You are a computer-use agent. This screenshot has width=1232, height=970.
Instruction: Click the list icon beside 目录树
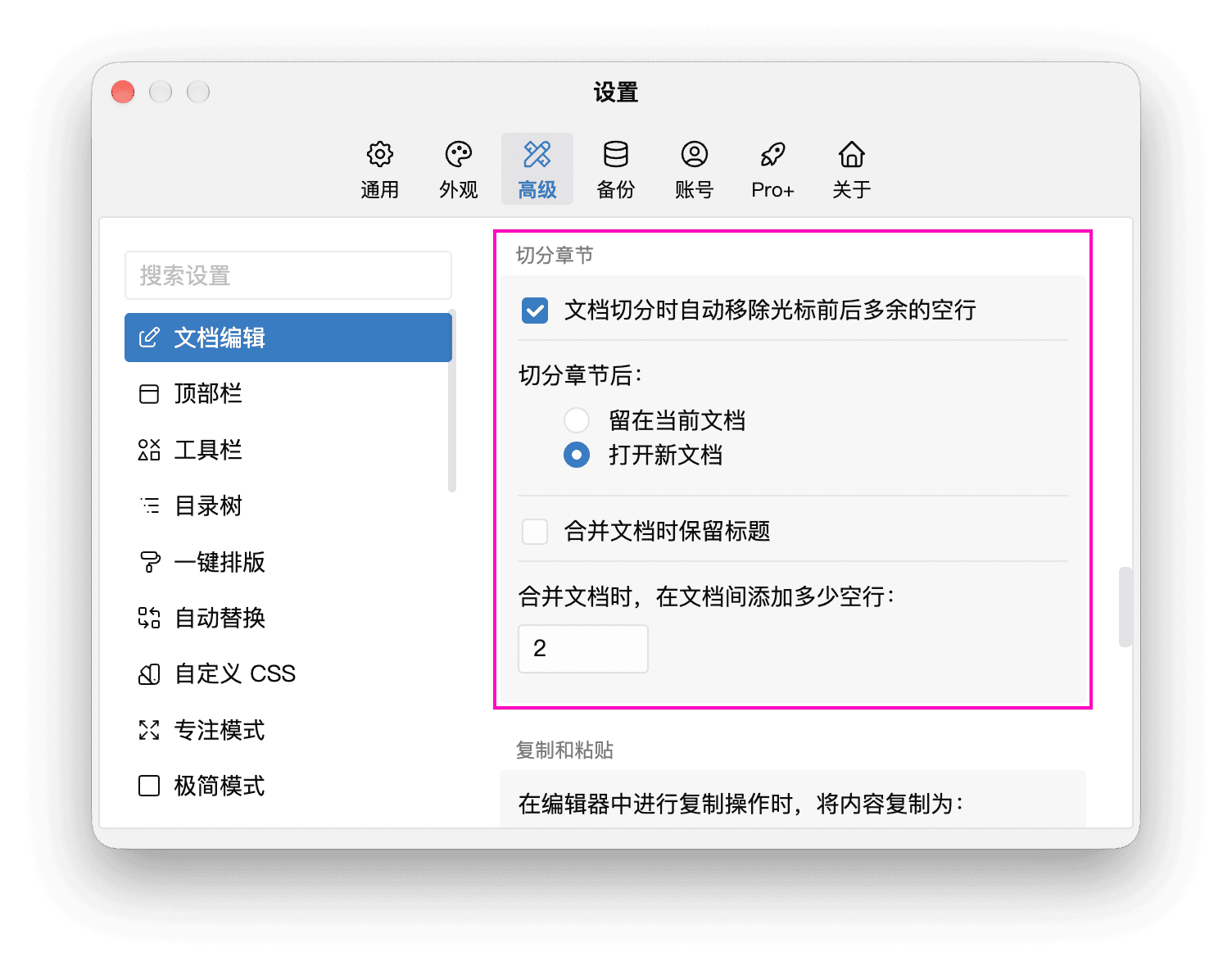(149, 505)
